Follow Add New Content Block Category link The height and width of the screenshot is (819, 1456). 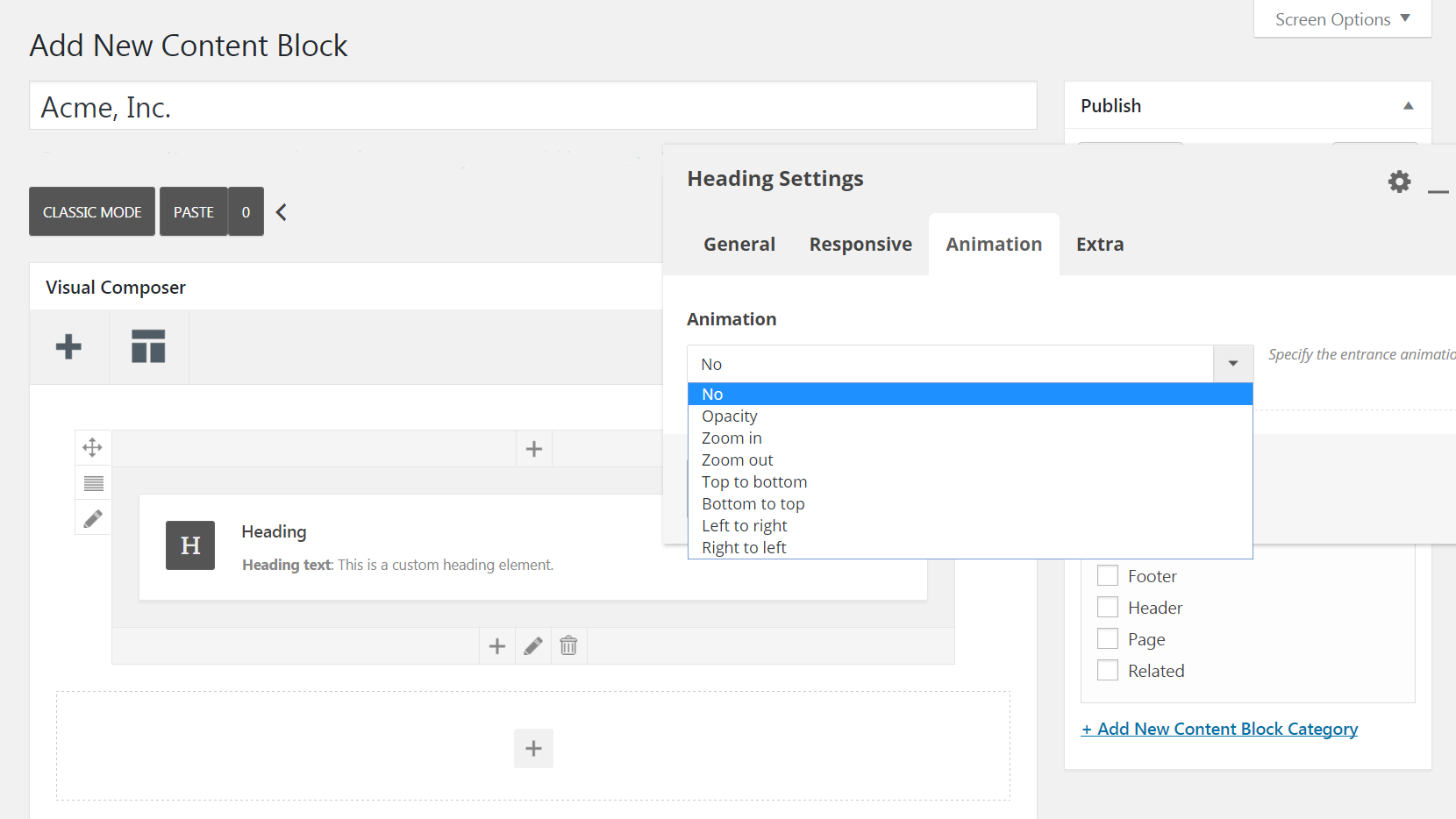1219,729
